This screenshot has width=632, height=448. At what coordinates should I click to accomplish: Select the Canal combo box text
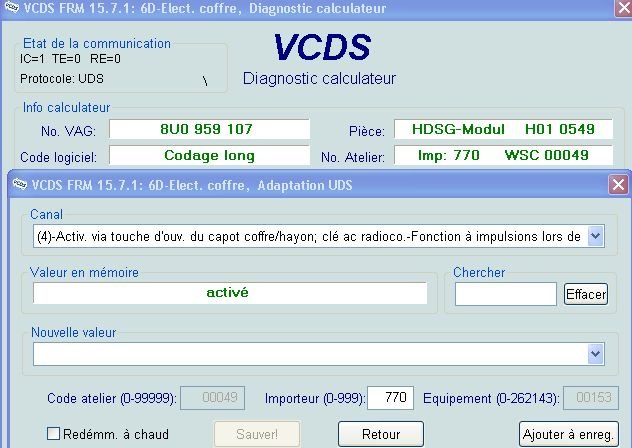[x=310, y=236]
